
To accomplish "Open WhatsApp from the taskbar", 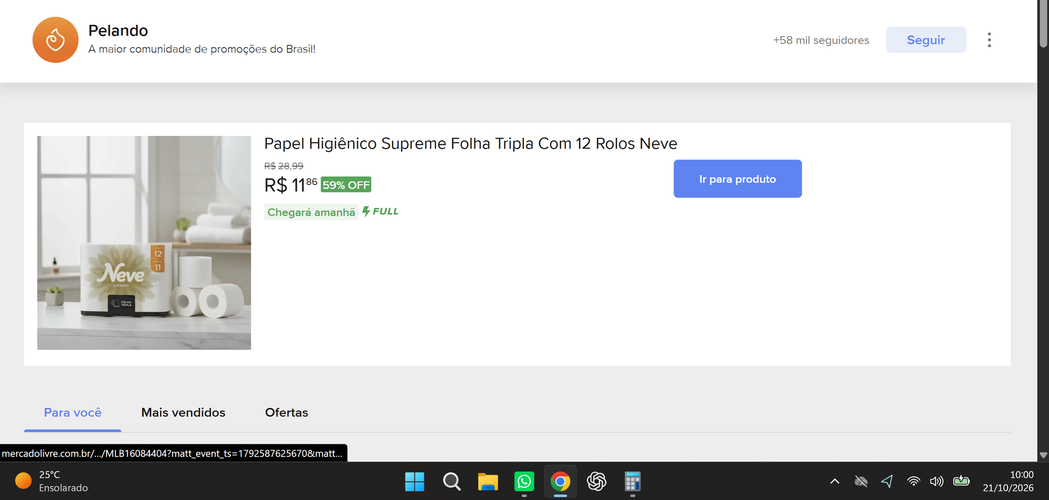I will [x=524, y=481].
